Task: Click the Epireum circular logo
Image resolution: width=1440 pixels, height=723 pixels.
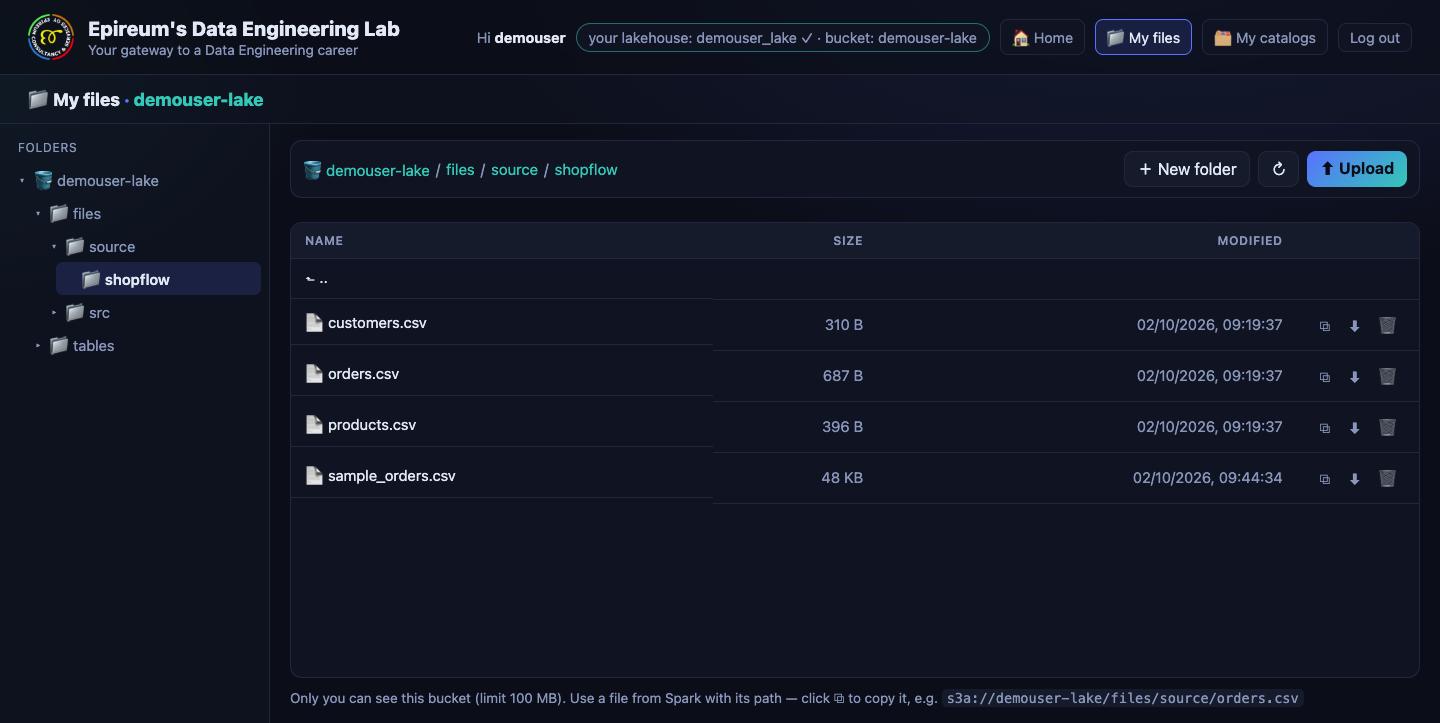Action: tap(51, 38)
